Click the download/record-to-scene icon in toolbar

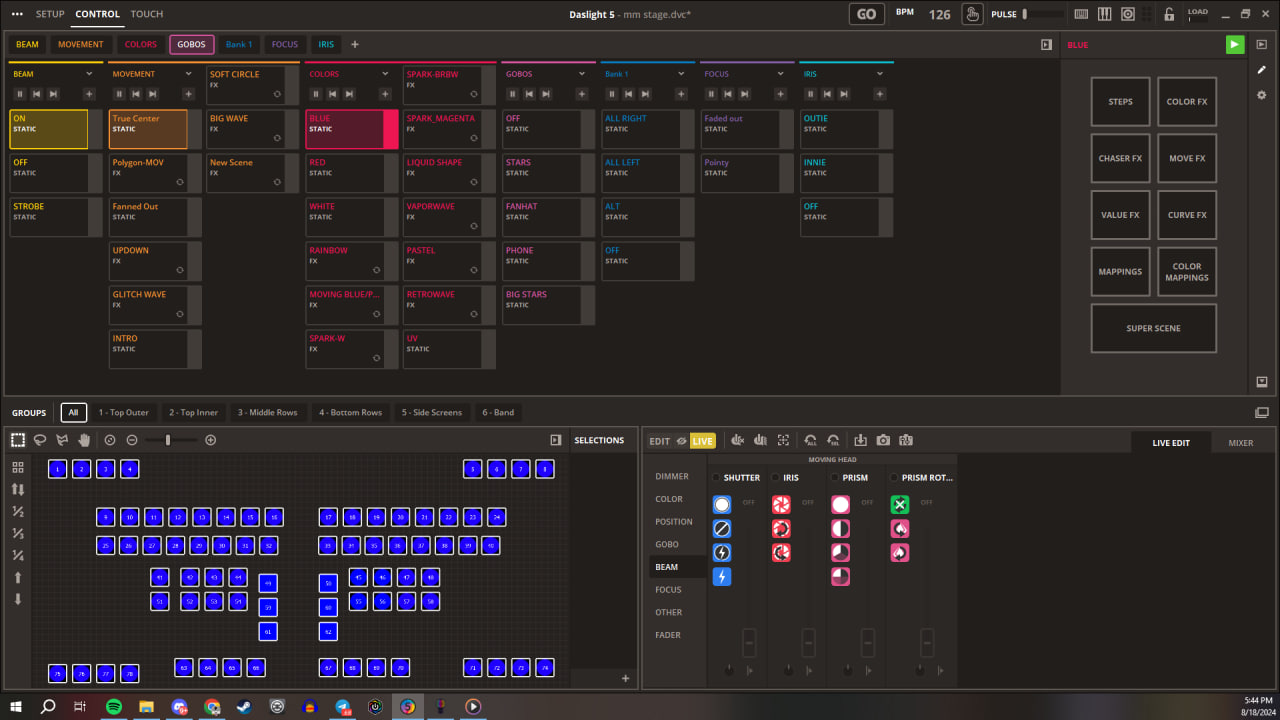tap(860, 441)
